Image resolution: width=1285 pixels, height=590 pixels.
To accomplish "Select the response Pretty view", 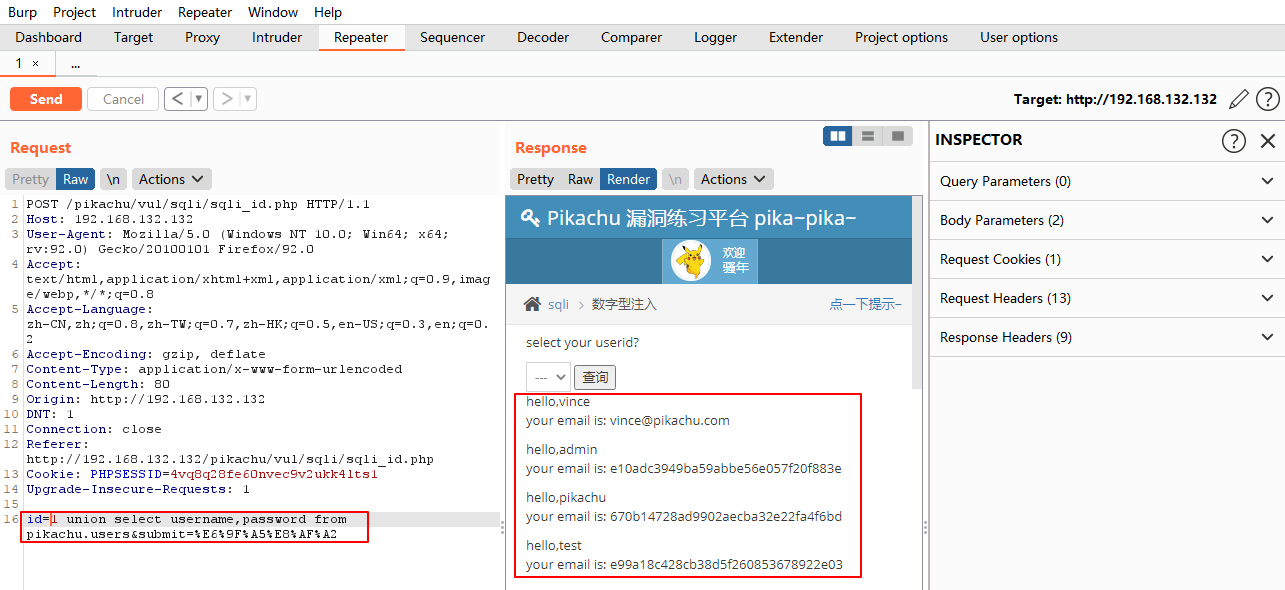I will (x=535, y=179).
